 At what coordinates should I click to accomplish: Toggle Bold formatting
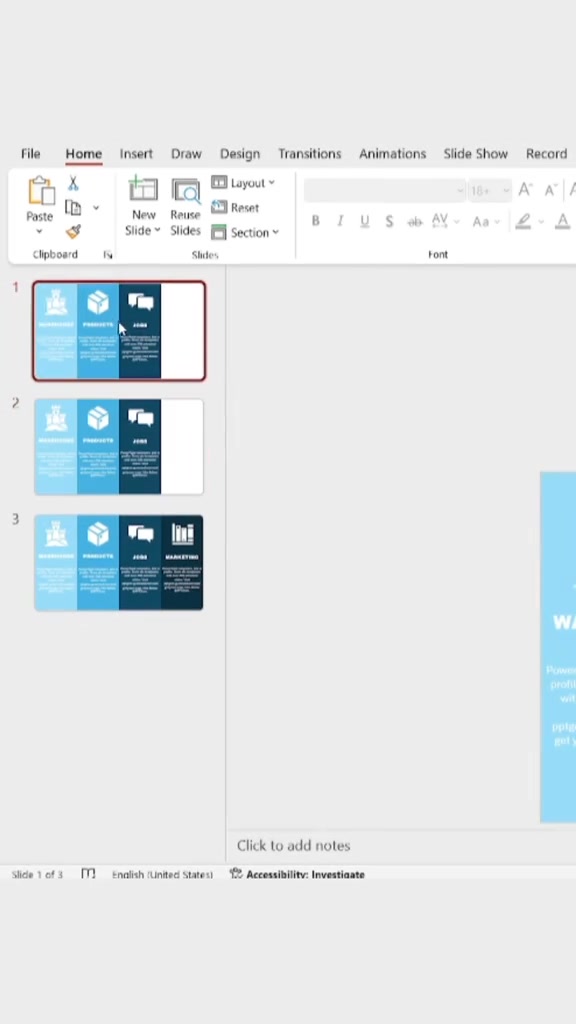coord(315,221)
